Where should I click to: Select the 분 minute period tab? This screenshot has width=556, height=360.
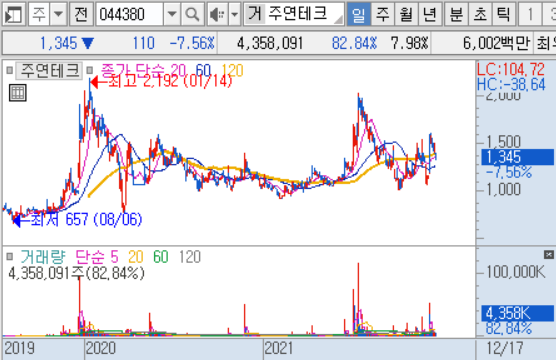click(x=456, y=14)
